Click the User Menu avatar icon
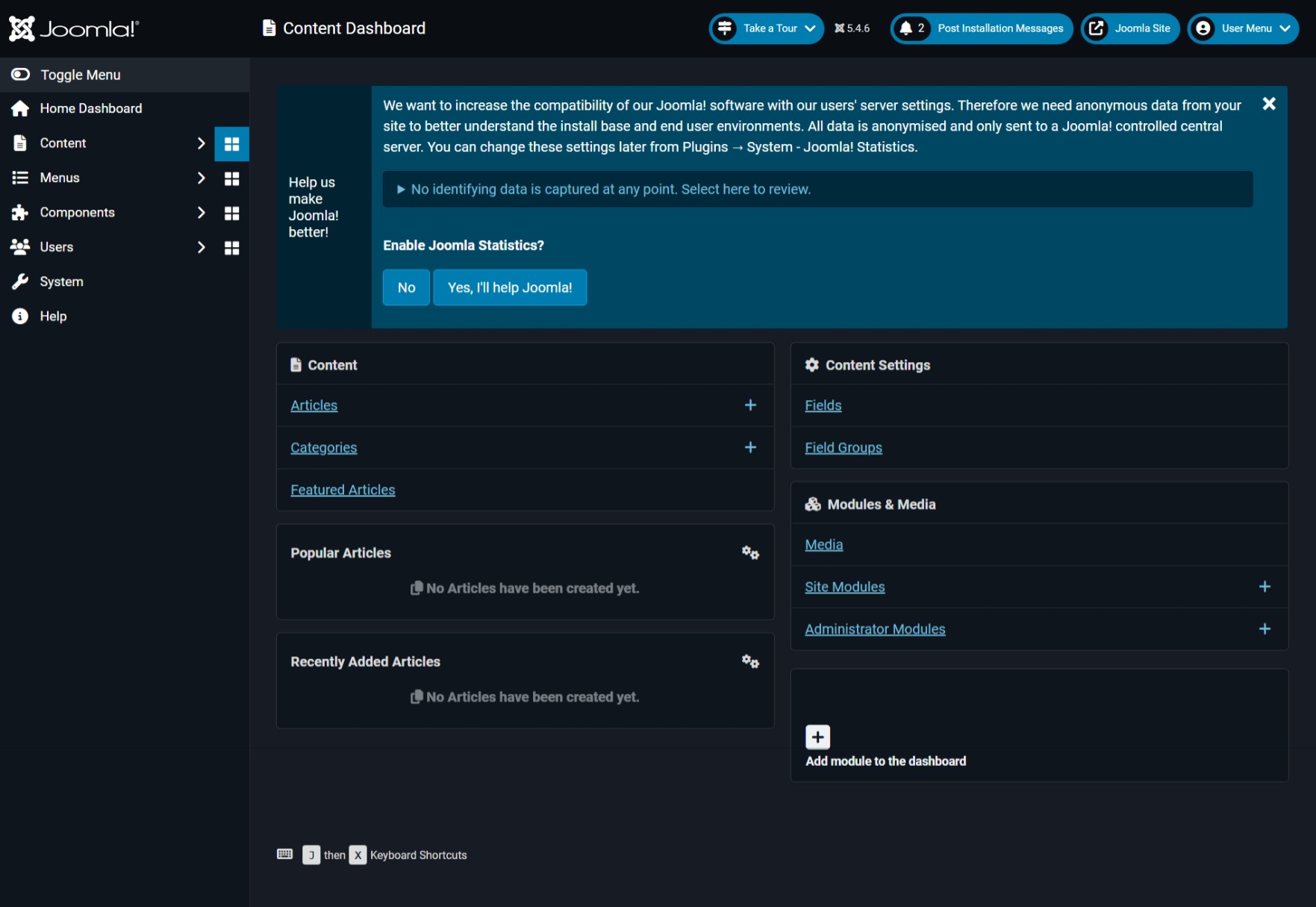 (x=1203, y=28)
